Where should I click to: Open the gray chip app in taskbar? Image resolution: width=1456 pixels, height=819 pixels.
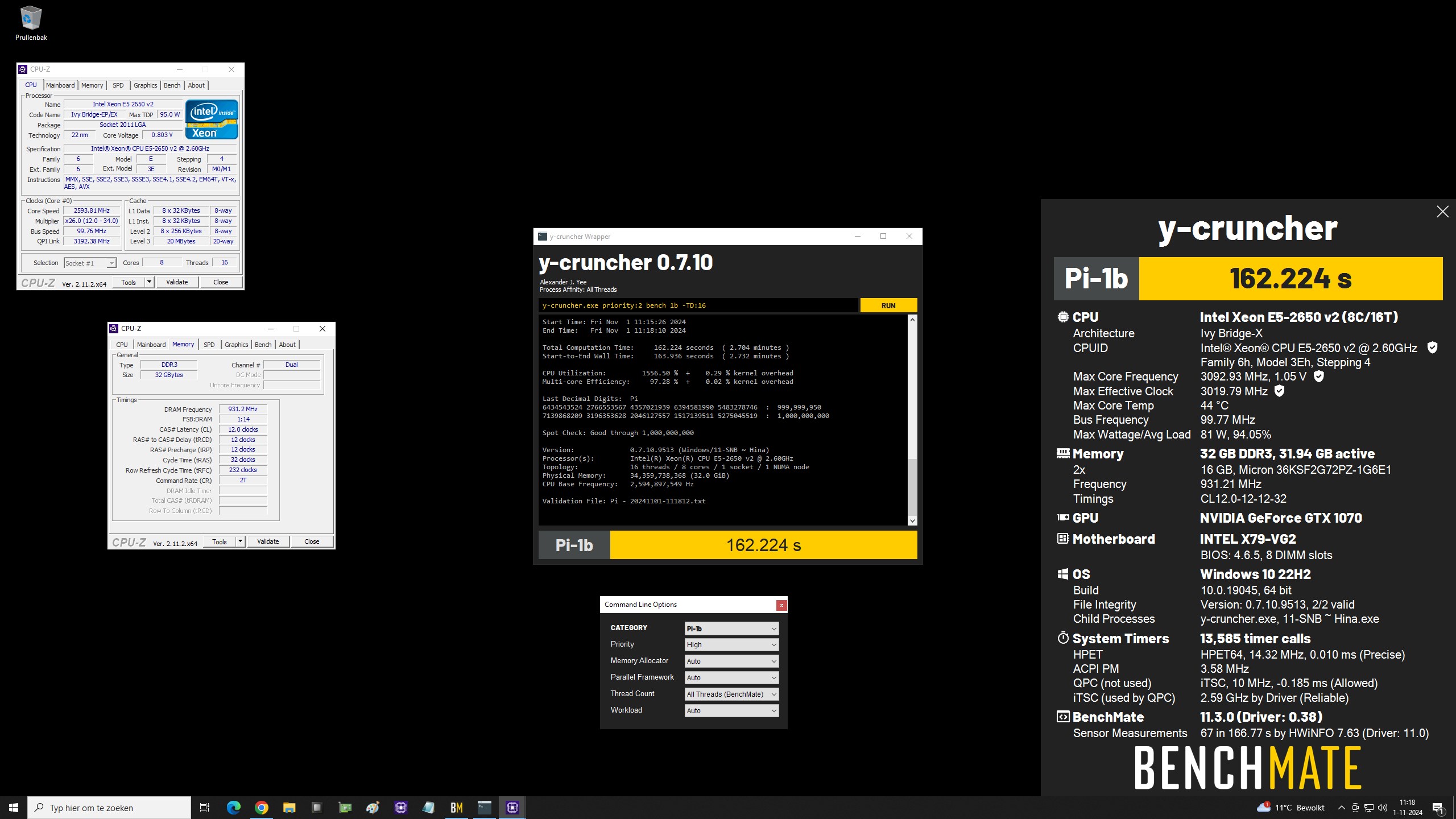pyautogui.click(x=317, y=808)
